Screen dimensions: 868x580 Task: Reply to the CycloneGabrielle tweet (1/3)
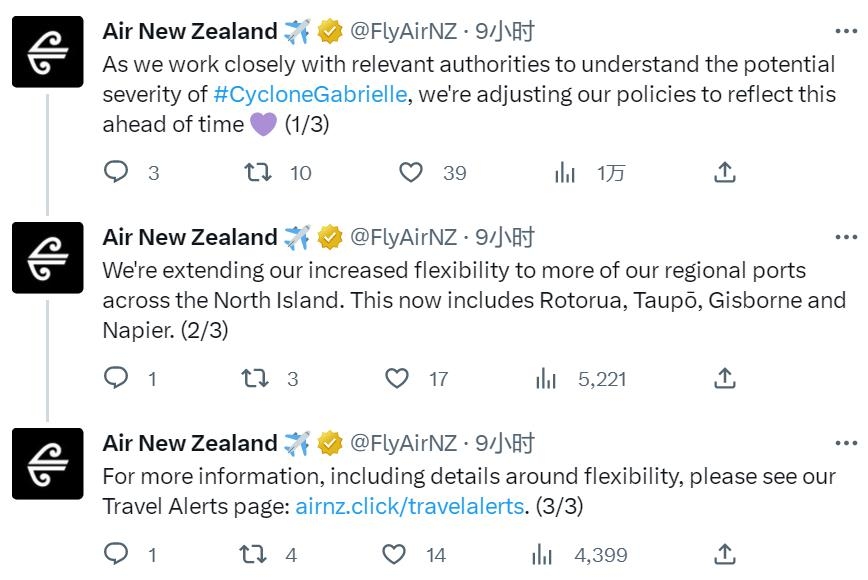point(117,172)
